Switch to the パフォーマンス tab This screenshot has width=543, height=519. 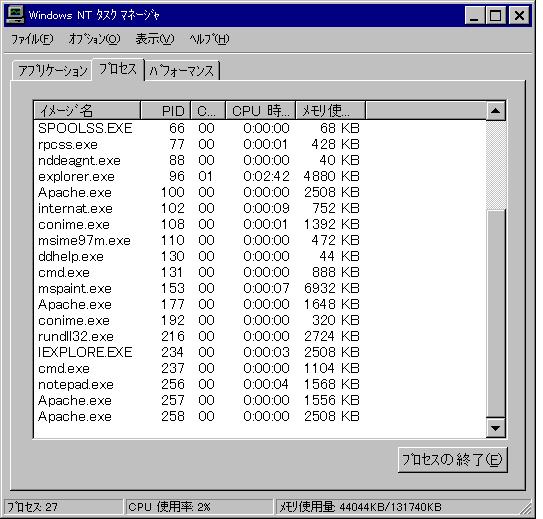(182, 71)
